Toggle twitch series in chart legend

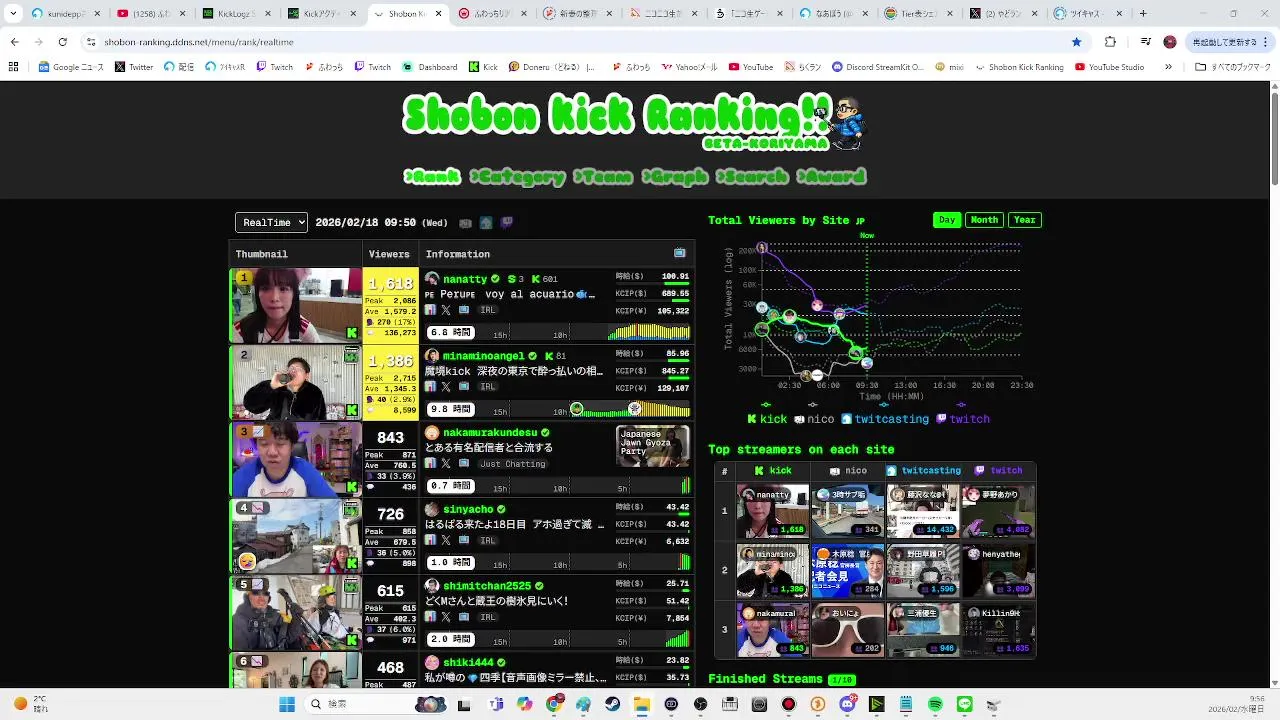point(963,419)
